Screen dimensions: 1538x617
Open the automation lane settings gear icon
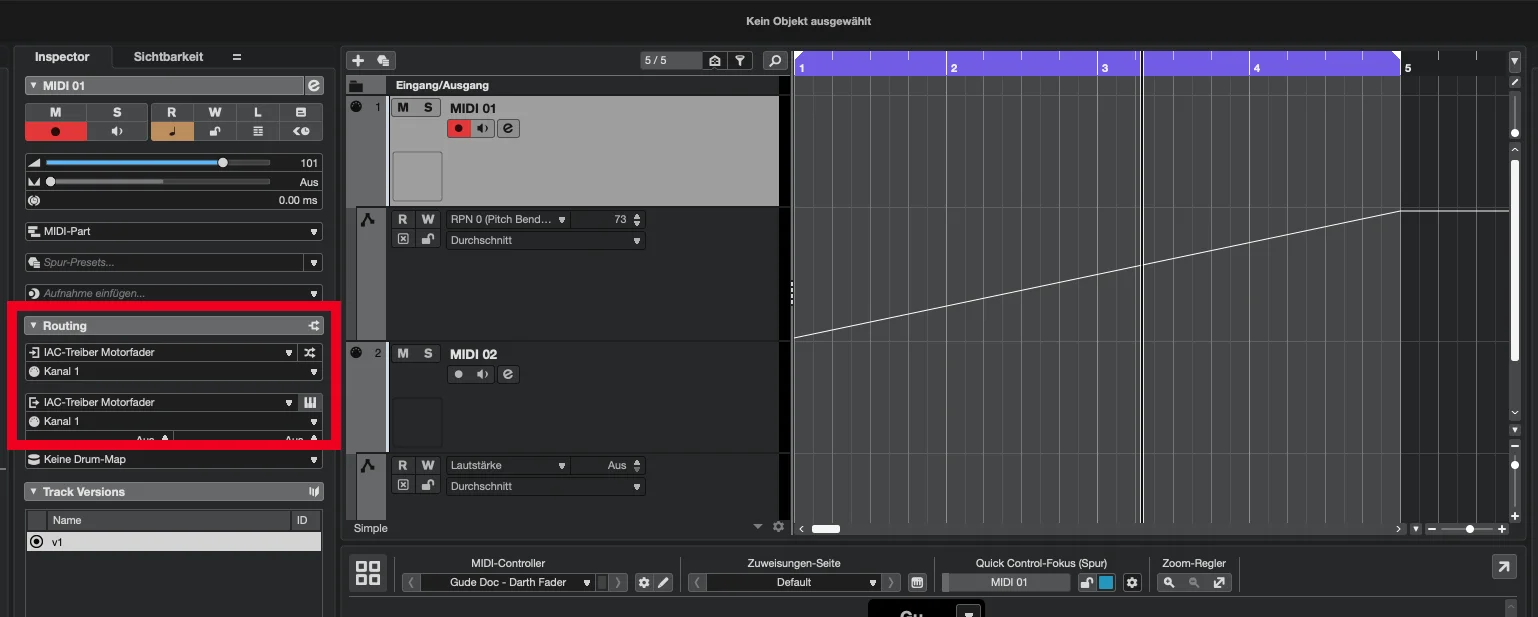click(779, 526)
